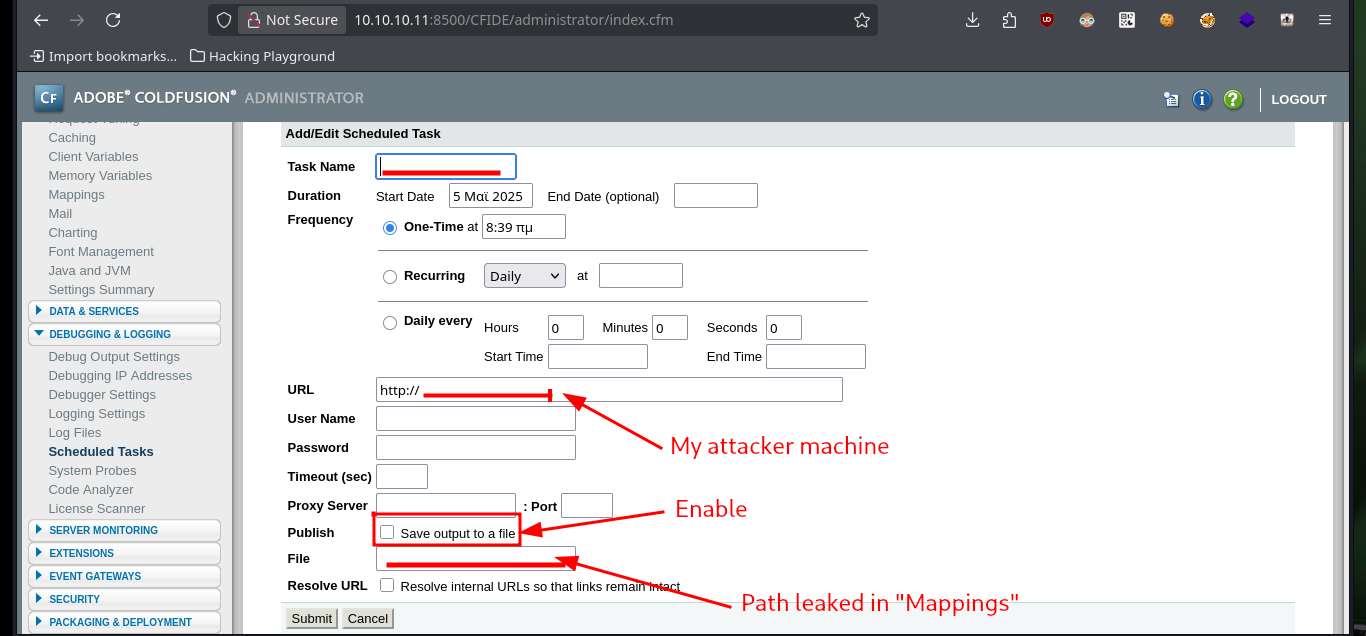The width and height of the screenshot is (1366, 636).
Task: Click the LOGOUT link
Action: coord(1299,99)
